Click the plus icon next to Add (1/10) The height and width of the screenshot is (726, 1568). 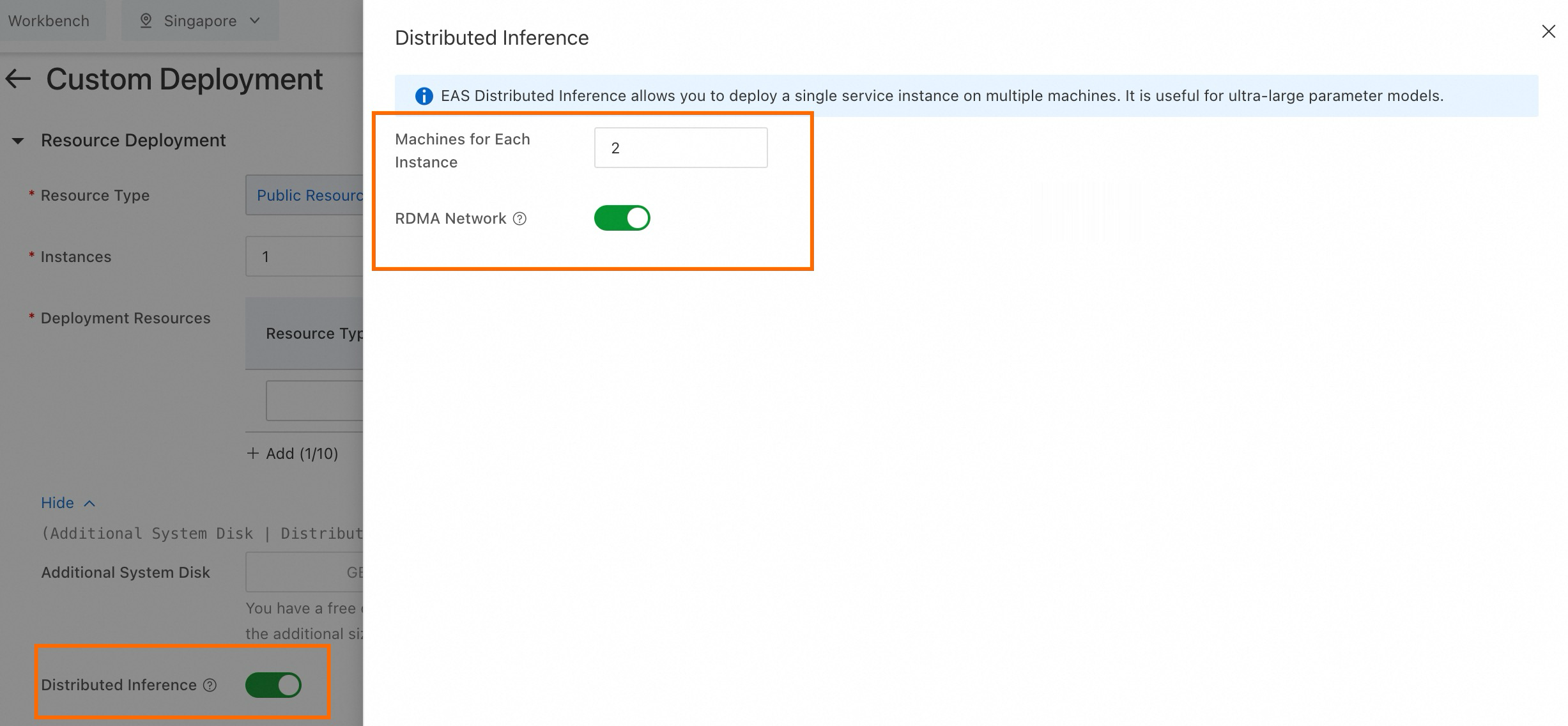click(x=253, y=453)
